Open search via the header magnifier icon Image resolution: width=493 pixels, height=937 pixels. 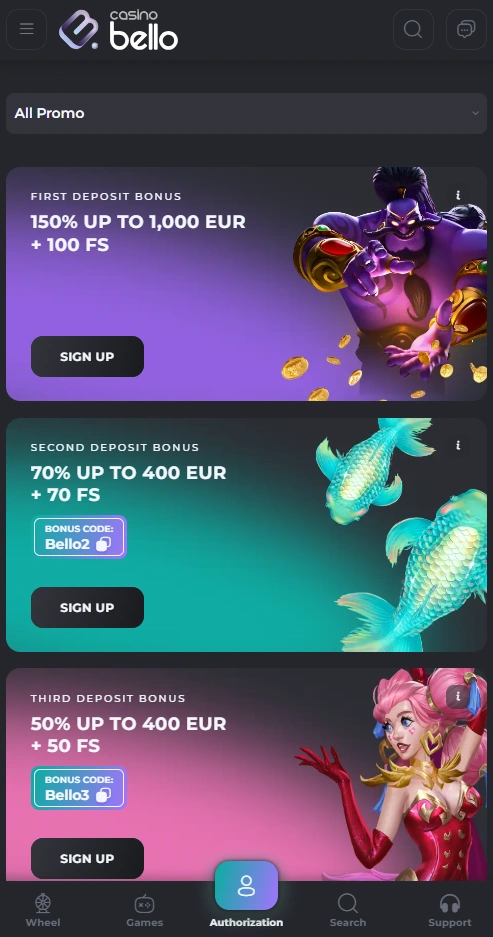(x=413, y=29)
